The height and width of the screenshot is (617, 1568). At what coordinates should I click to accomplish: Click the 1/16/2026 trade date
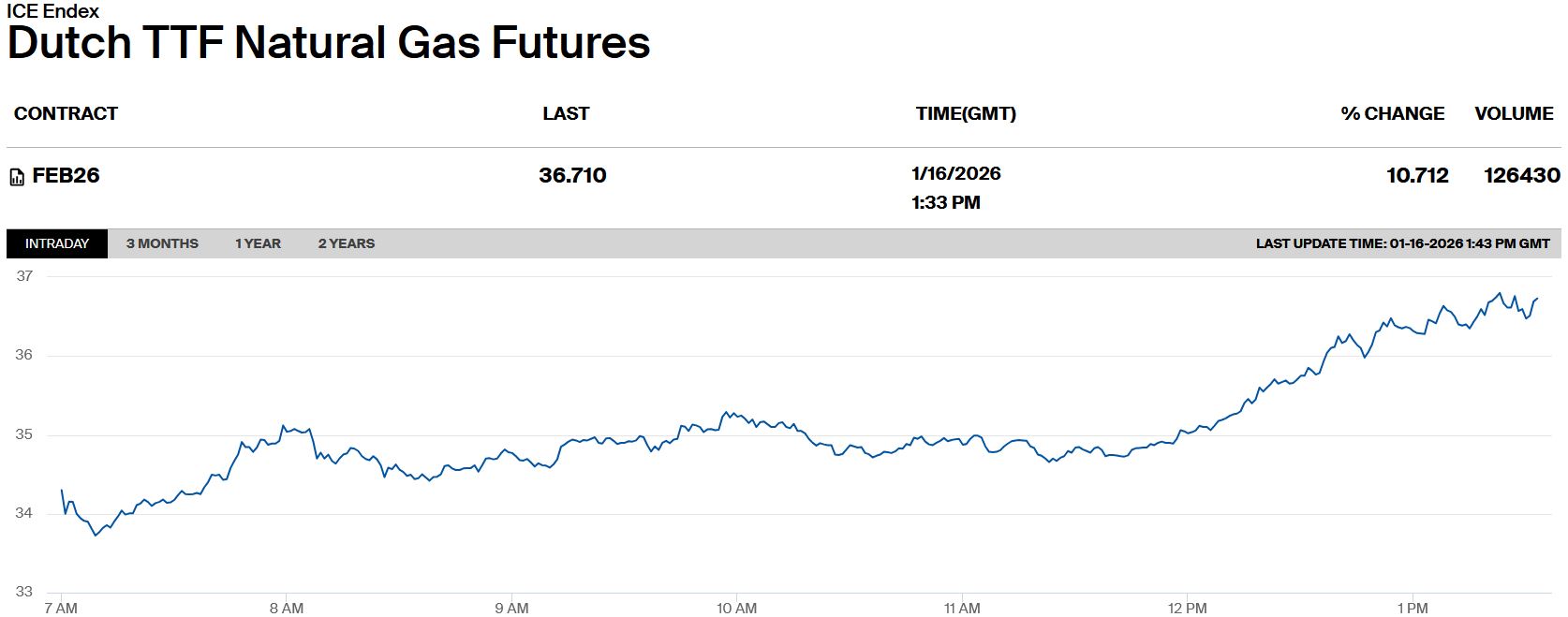pos(955,174)
